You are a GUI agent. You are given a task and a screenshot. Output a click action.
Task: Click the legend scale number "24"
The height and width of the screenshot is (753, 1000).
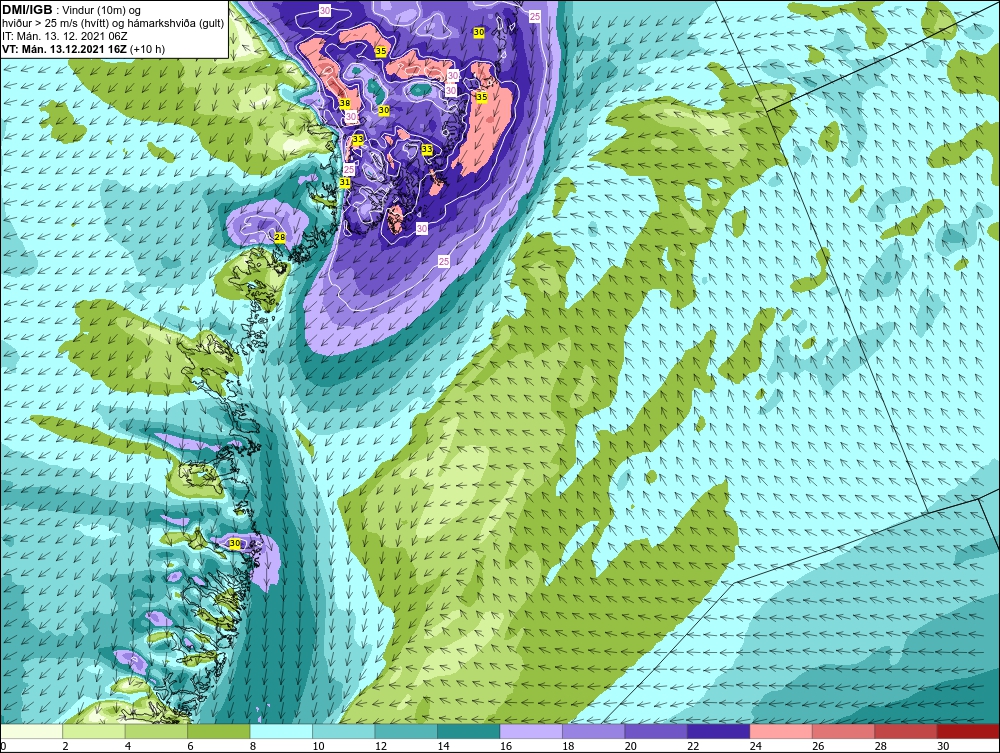(756, 746)
